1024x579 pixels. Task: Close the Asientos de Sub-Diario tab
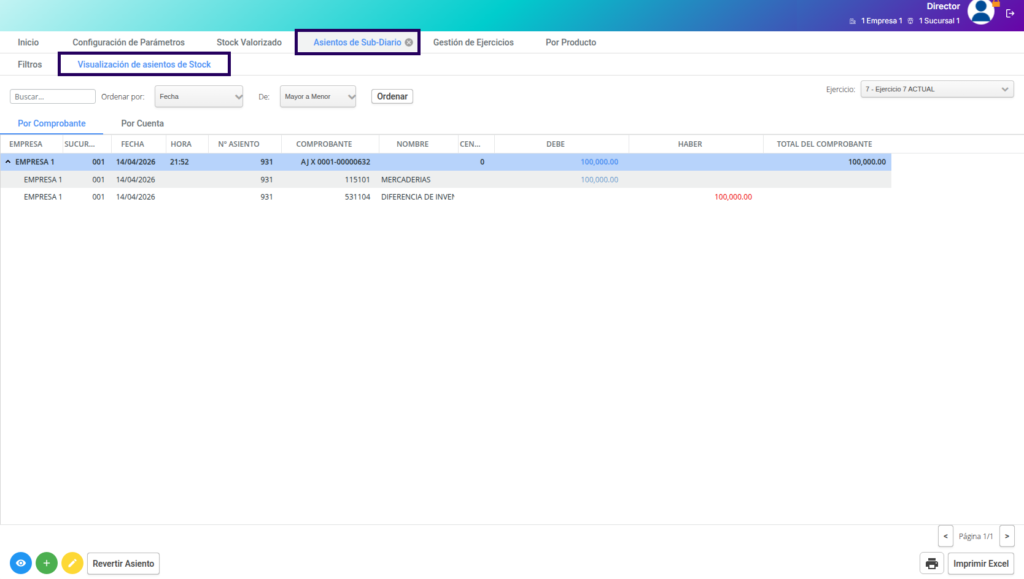409,43
